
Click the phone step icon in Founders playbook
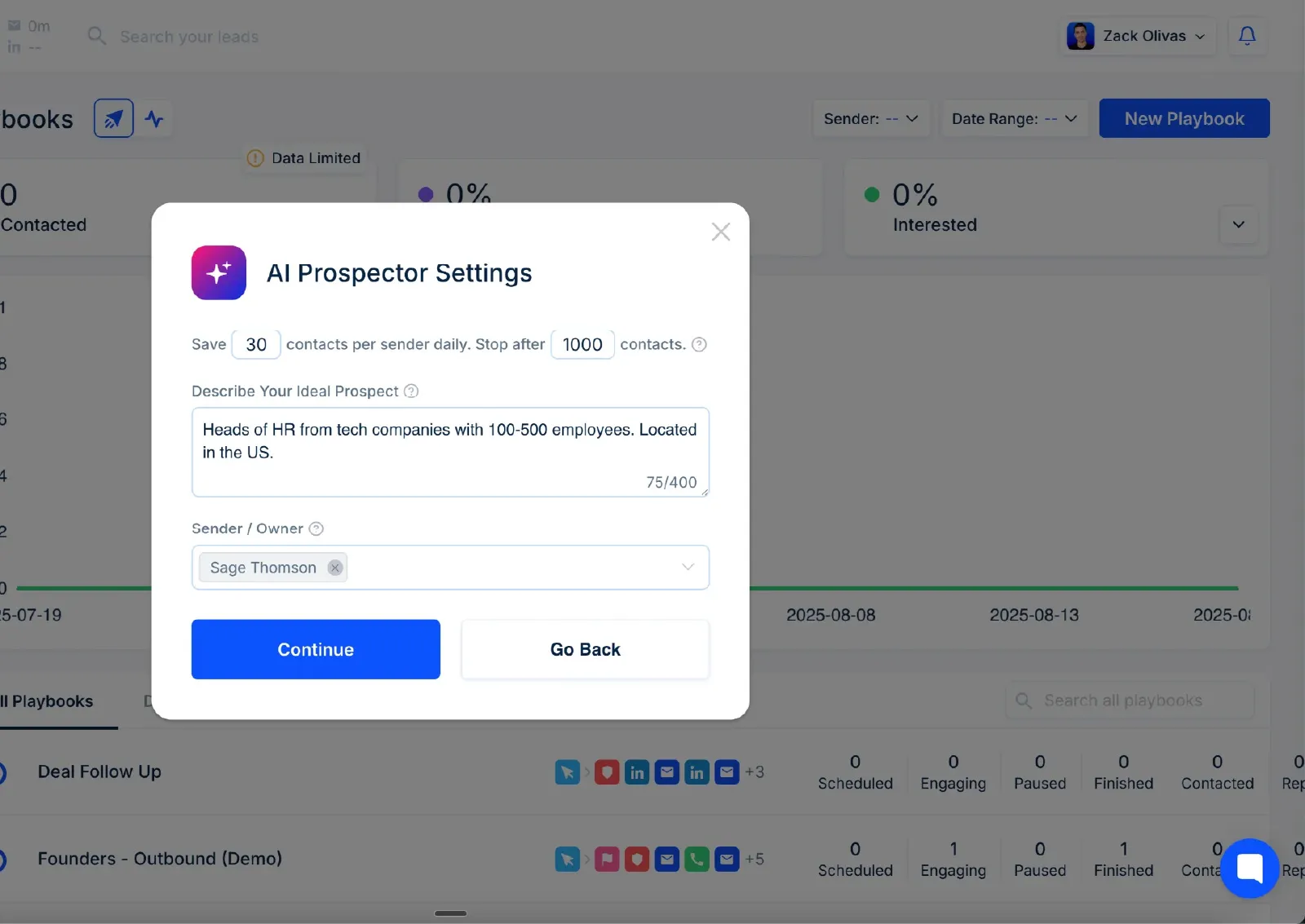(697, 859)
